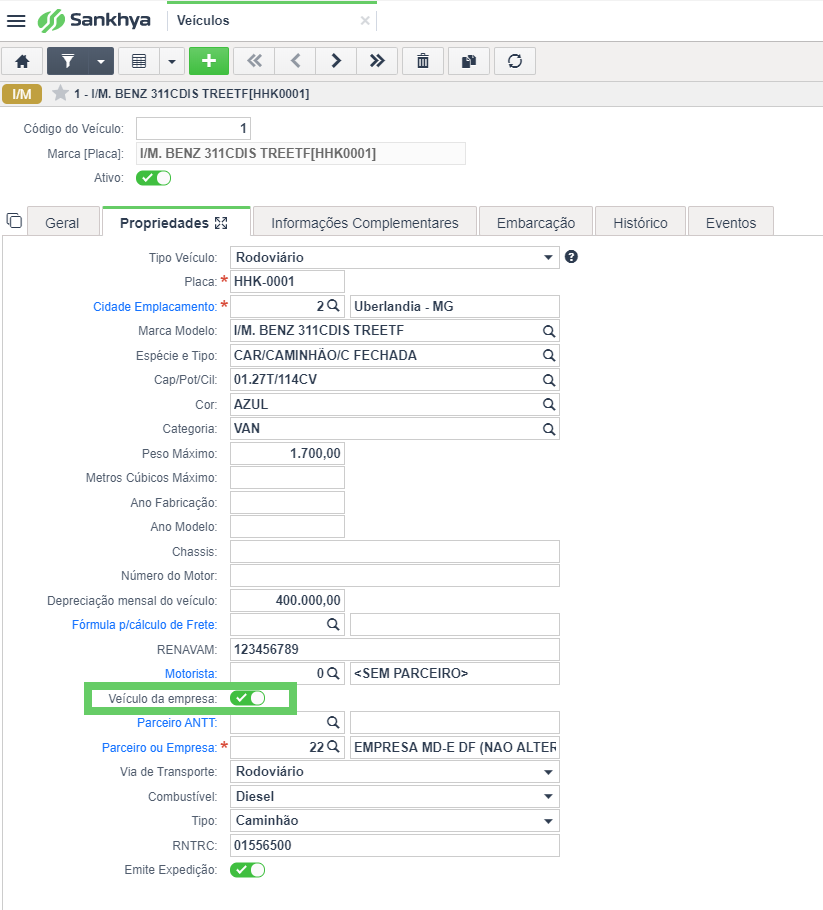Search Cidade Emplacamento lookup icon

[x=333, y=306]
